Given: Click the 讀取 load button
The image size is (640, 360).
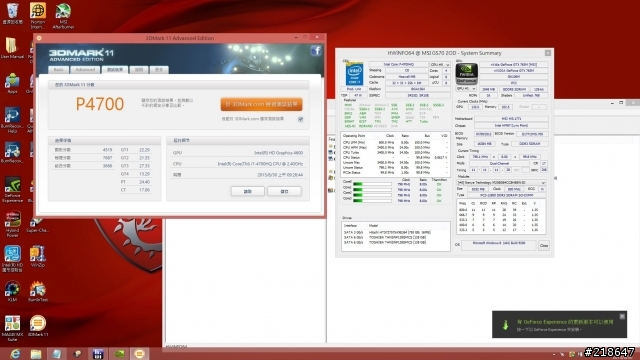Looking at the screenshot, I should point(247,191).
